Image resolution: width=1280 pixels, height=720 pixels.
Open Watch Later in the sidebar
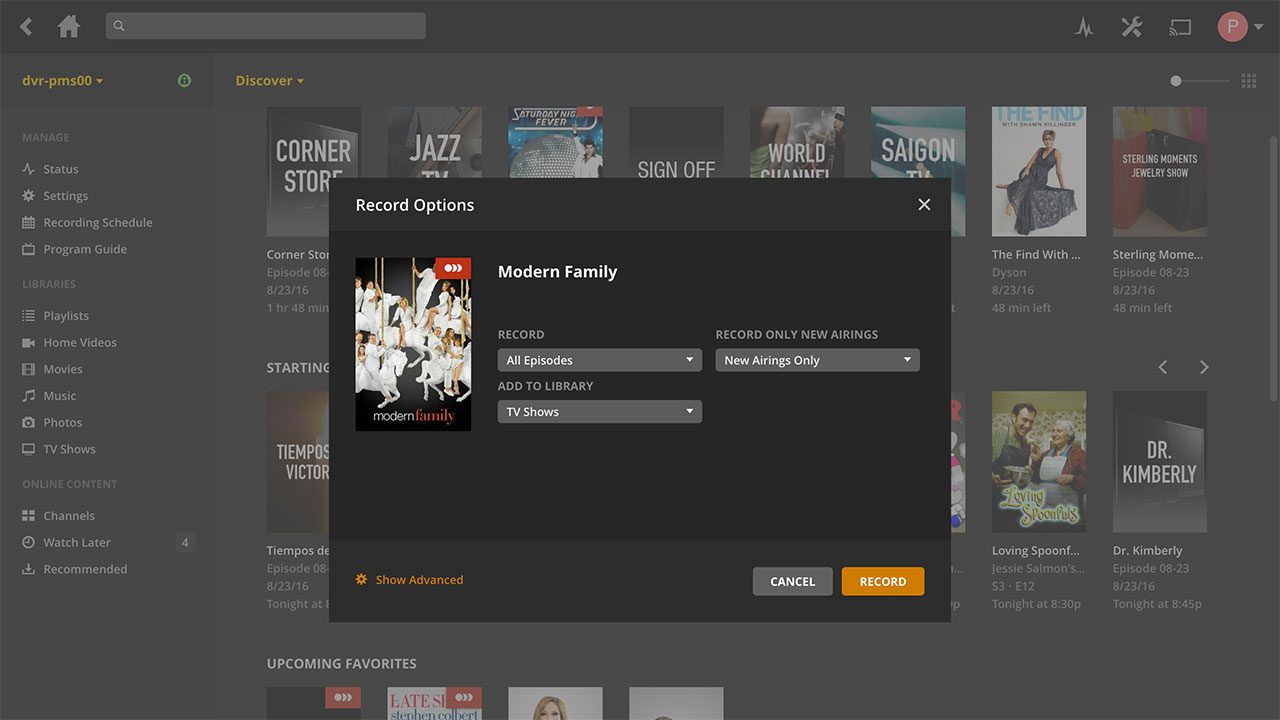77,542
